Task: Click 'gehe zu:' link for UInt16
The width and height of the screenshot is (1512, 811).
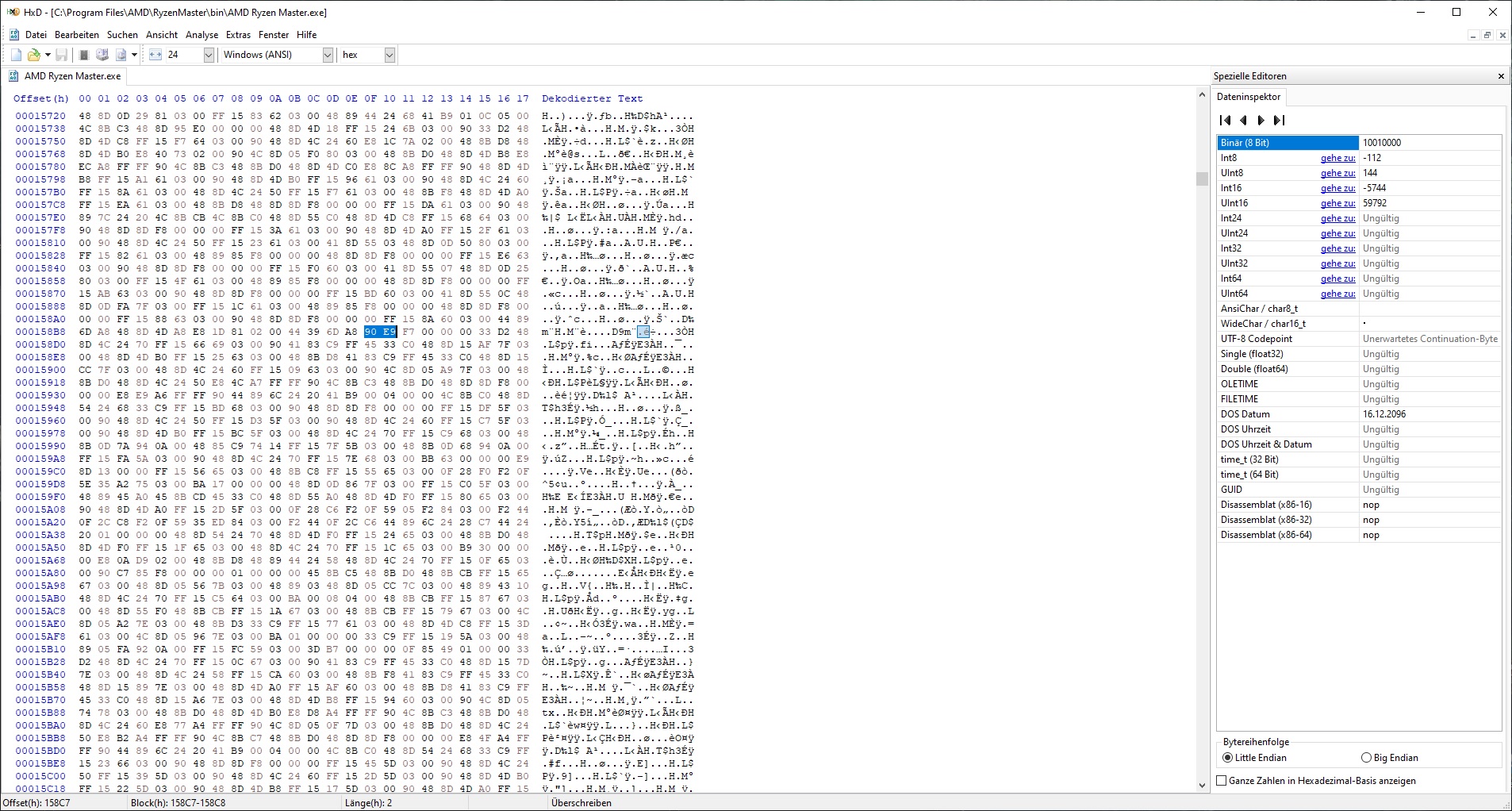Action: coord(1337,203)
